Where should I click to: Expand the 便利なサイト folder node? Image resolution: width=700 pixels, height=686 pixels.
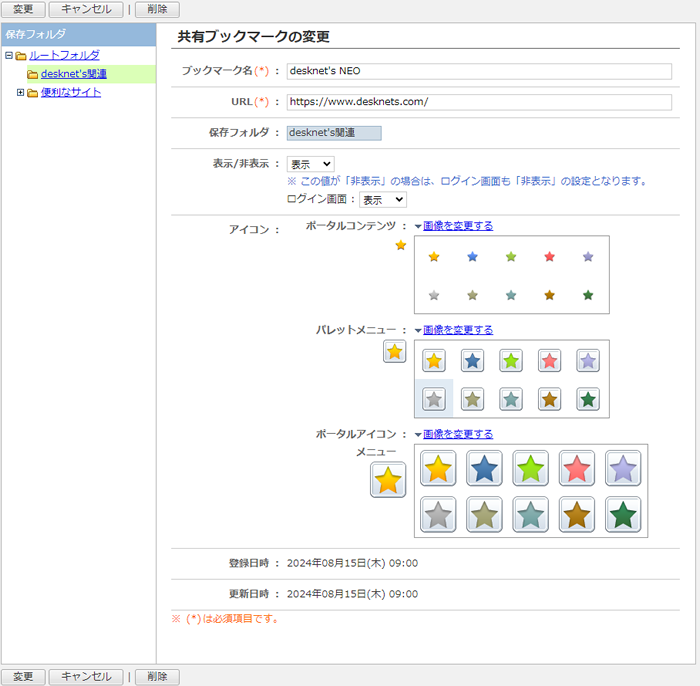tap(20, 92)
